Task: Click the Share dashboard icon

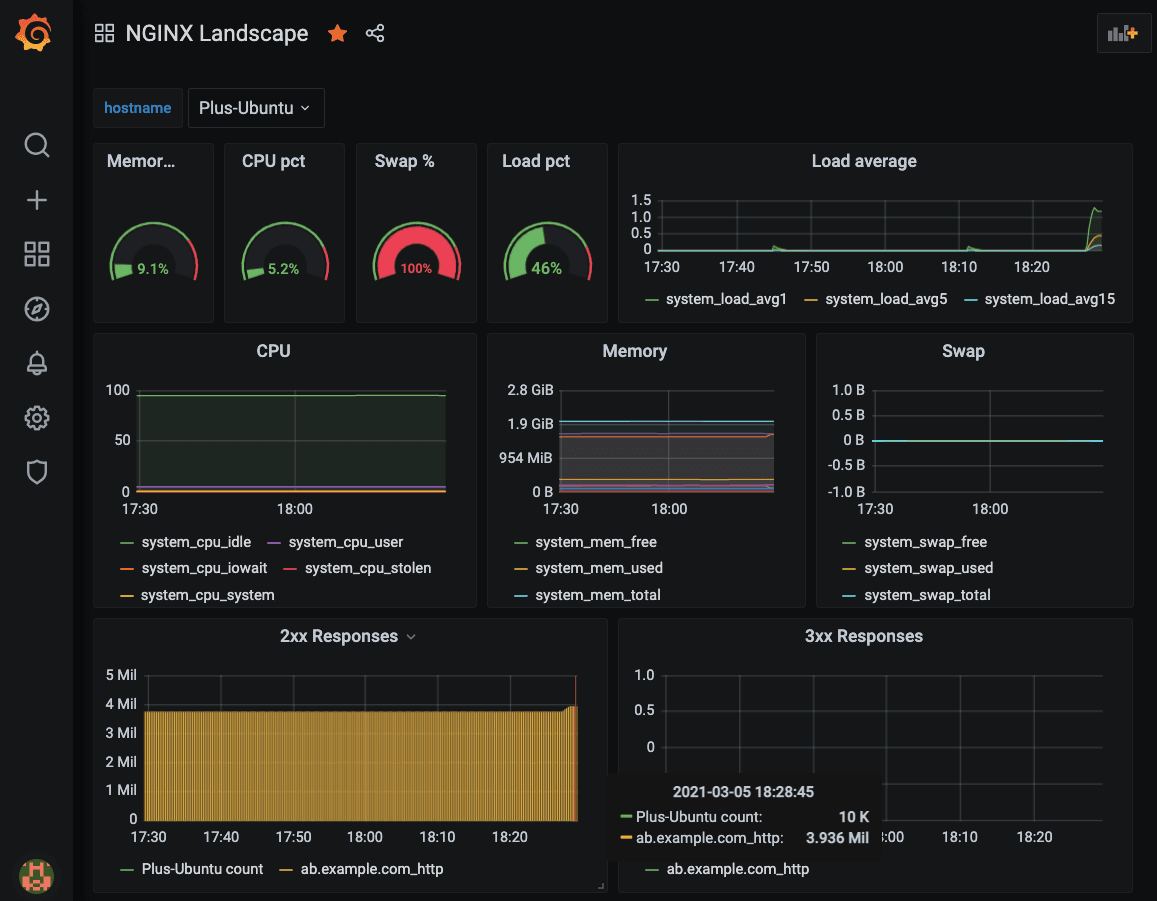Action: click(x=375, y=33)
